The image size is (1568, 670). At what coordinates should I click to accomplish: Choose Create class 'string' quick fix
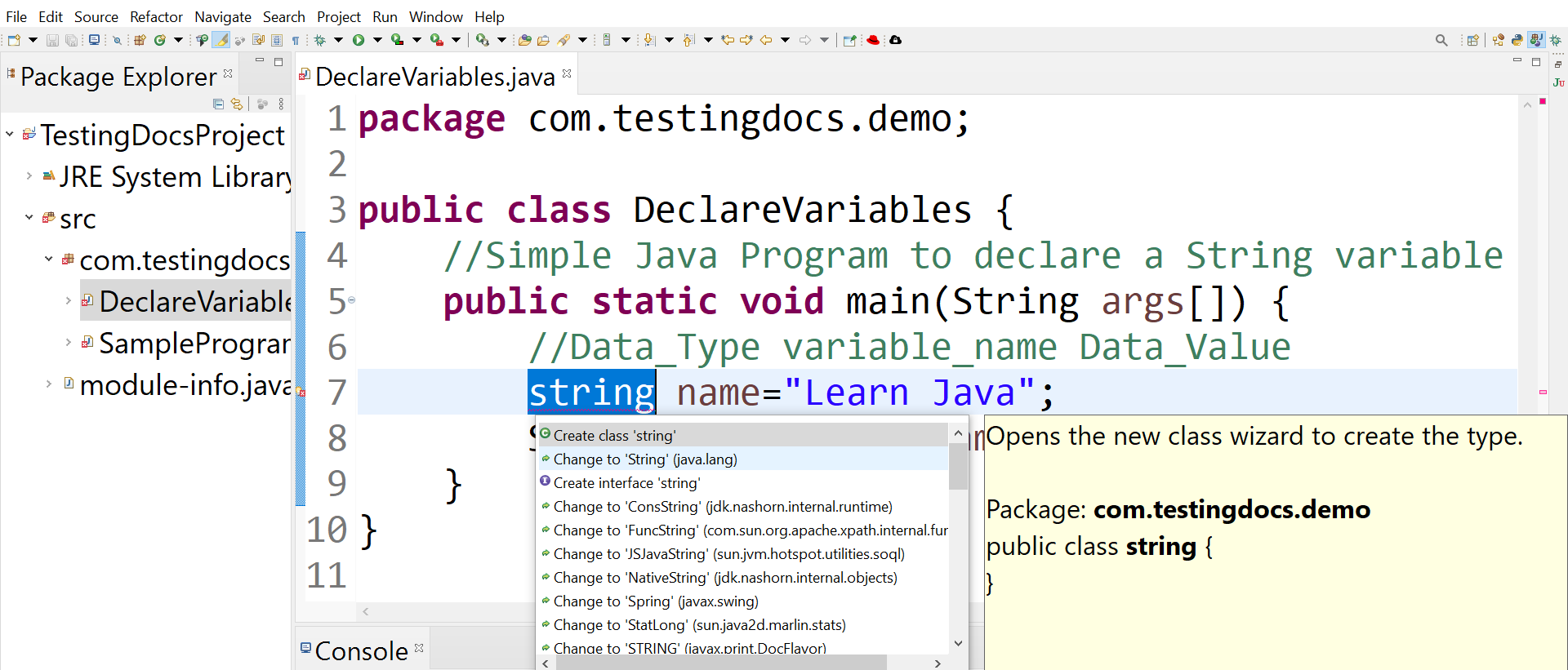(743, 435)
